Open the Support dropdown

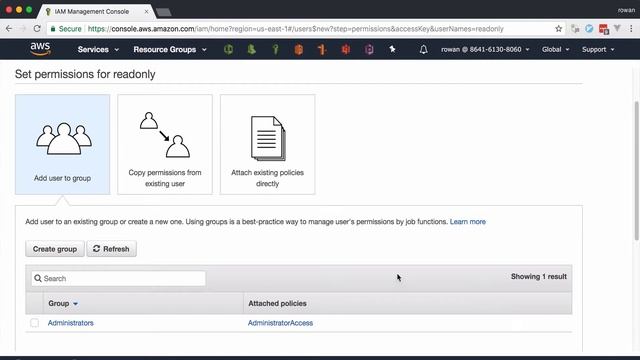coord(598,49)
